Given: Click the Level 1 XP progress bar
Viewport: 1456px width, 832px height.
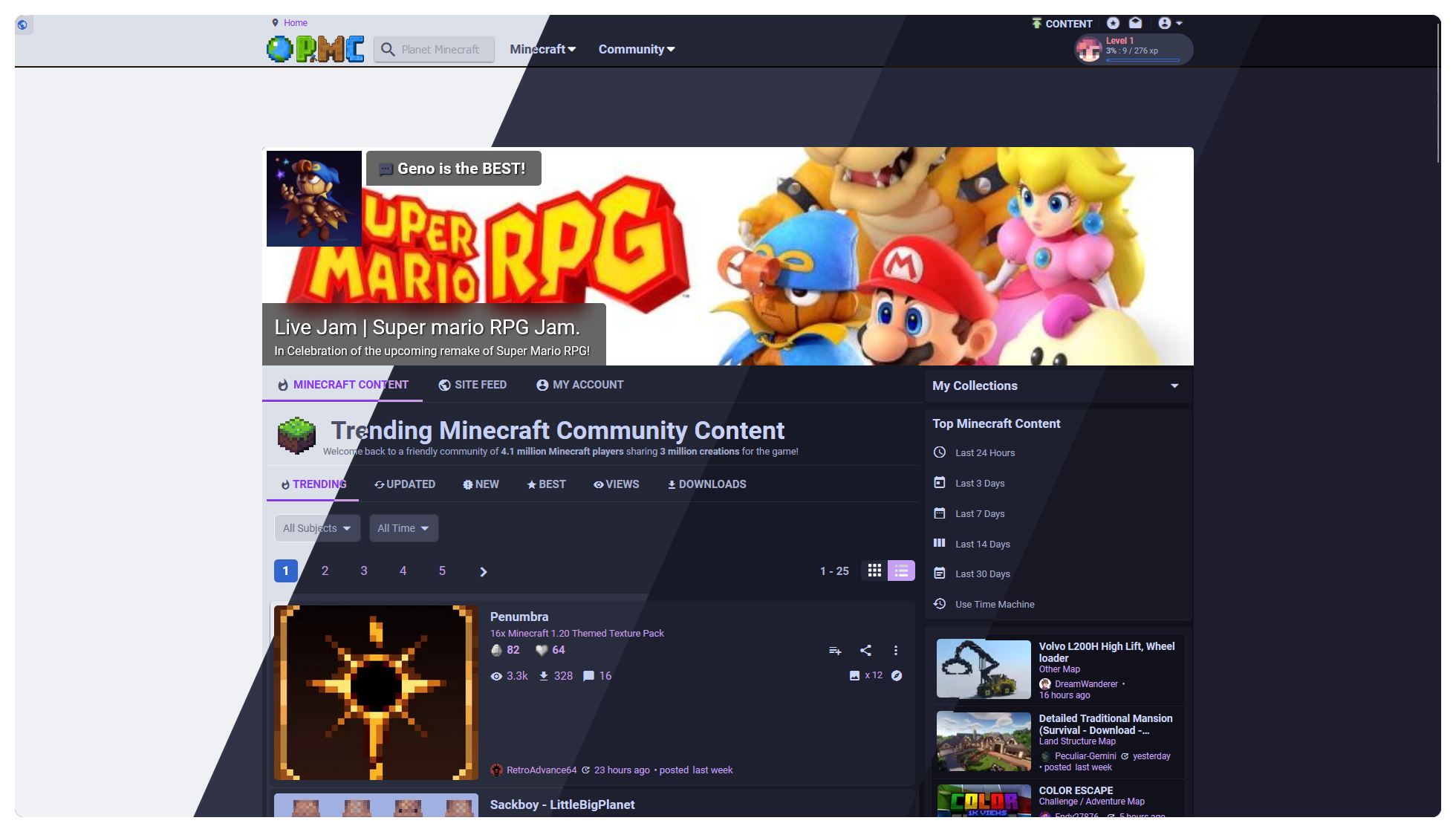Looking at the screenshot, I should (x=1142, y=60).
